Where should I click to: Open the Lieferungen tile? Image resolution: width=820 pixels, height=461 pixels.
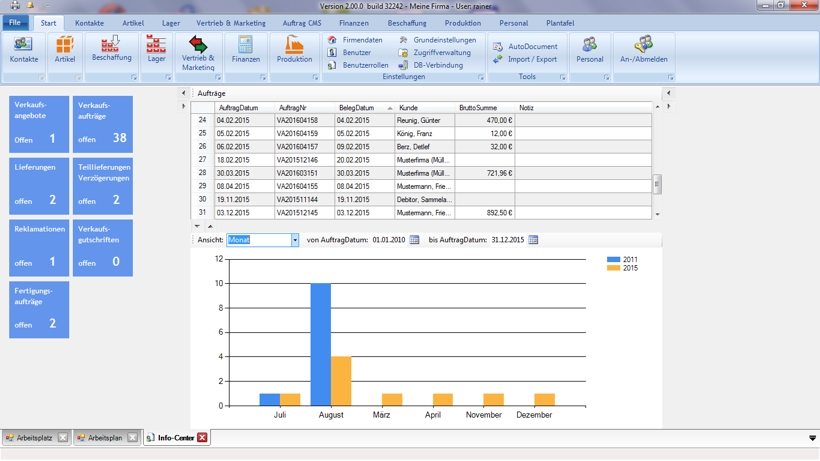click(x=39, y=186)
